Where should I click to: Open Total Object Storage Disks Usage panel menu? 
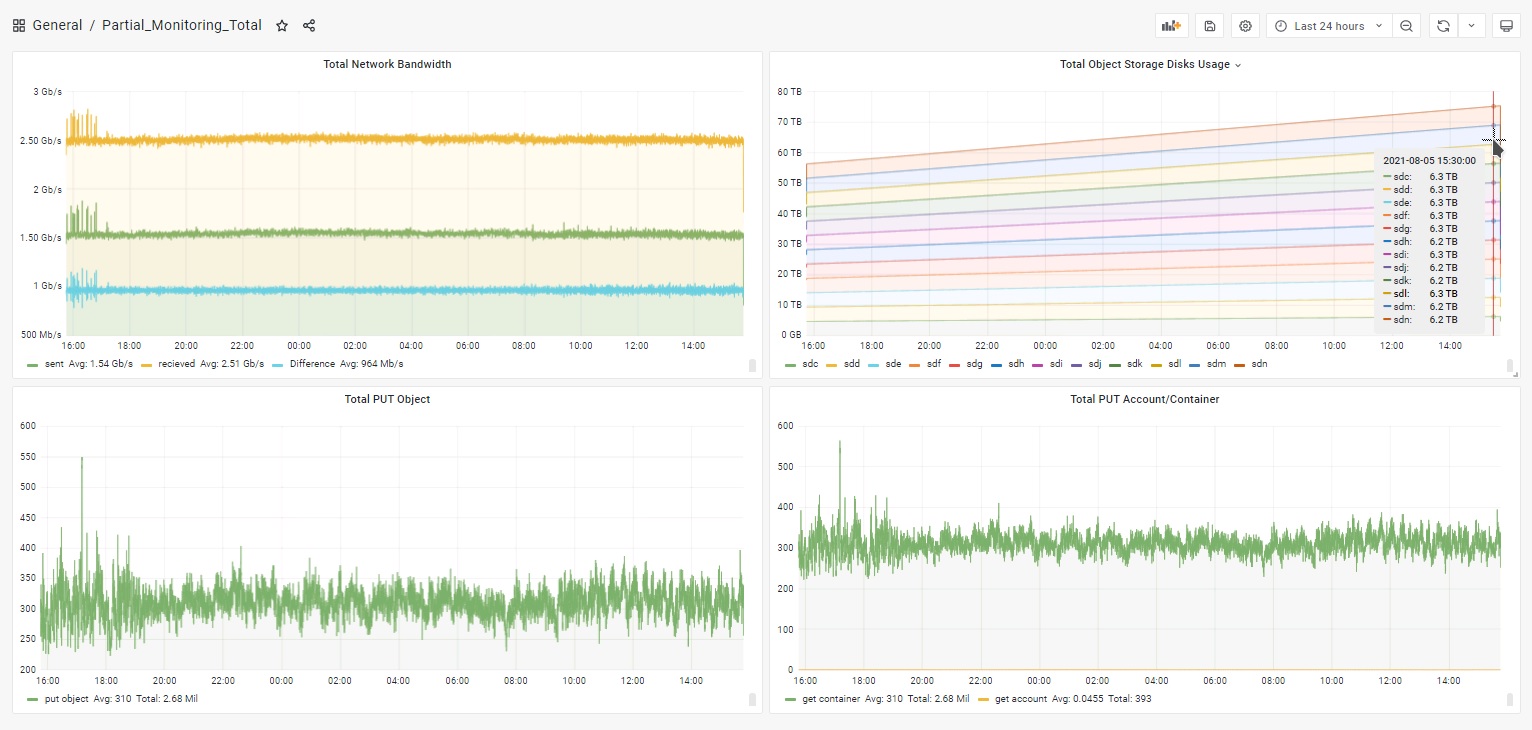pos(1150,64)
